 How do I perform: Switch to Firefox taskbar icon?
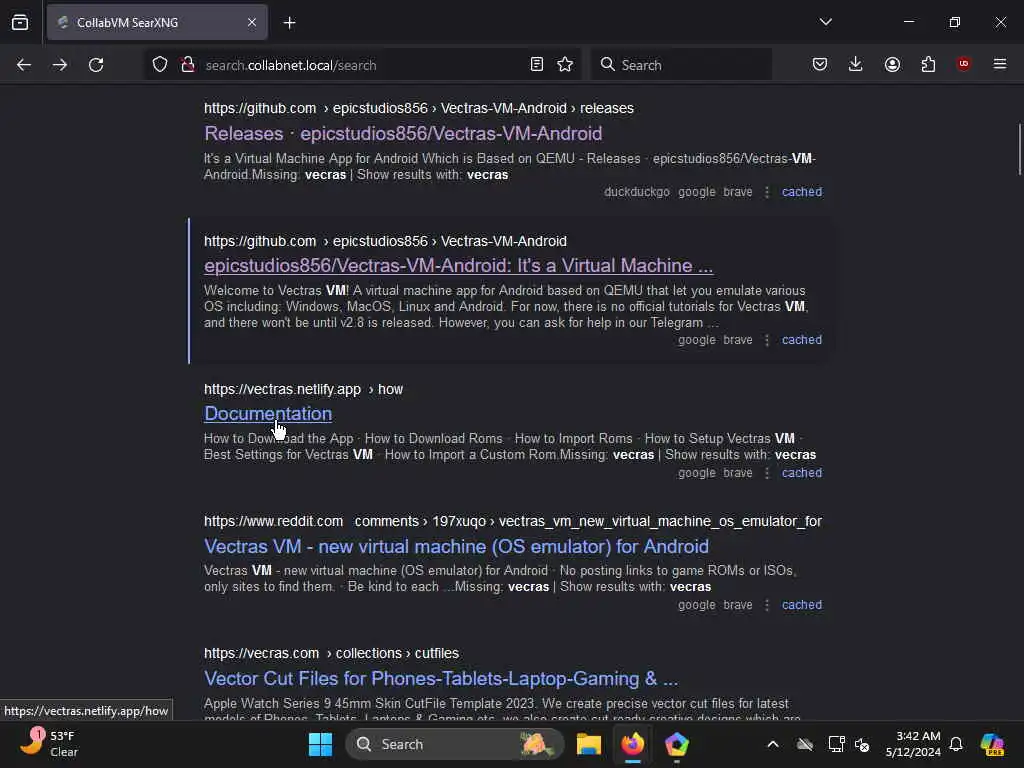click(x=632, y=744)
